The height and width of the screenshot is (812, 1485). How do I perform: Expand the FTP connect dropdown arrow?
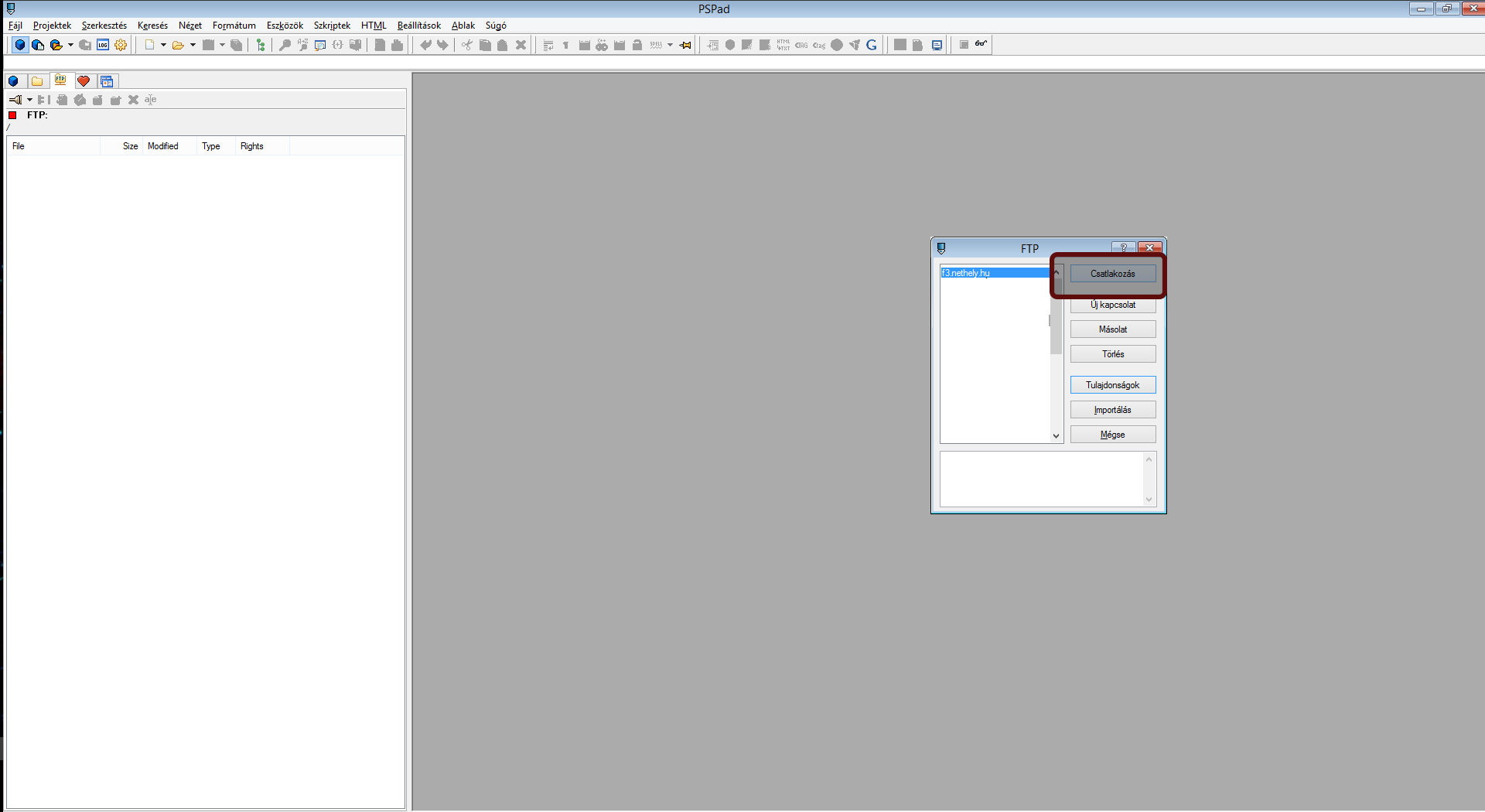click(29, 100)
